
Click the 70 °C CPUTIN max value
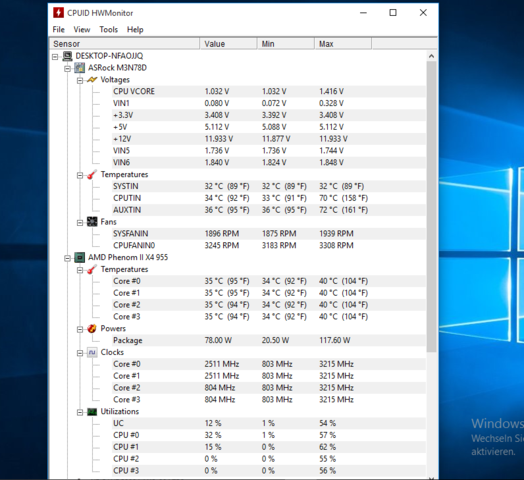pos(343,198)
